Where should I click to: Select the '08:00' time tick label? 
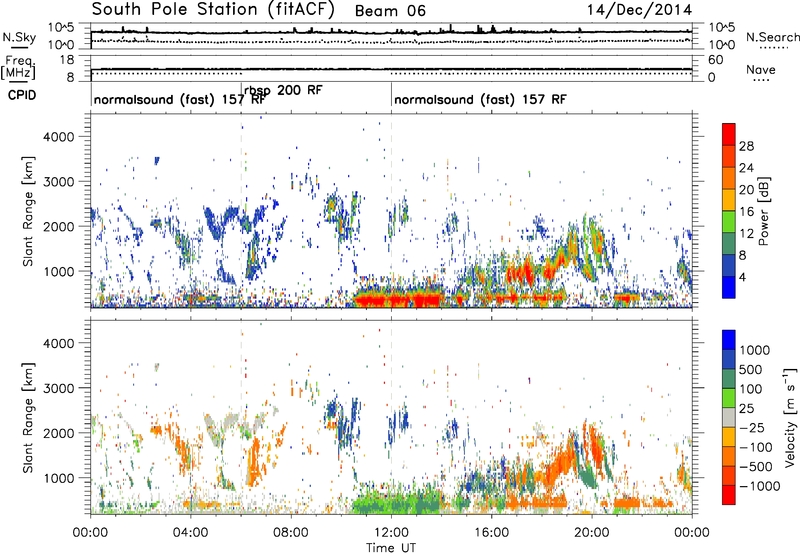pos(291,533)
